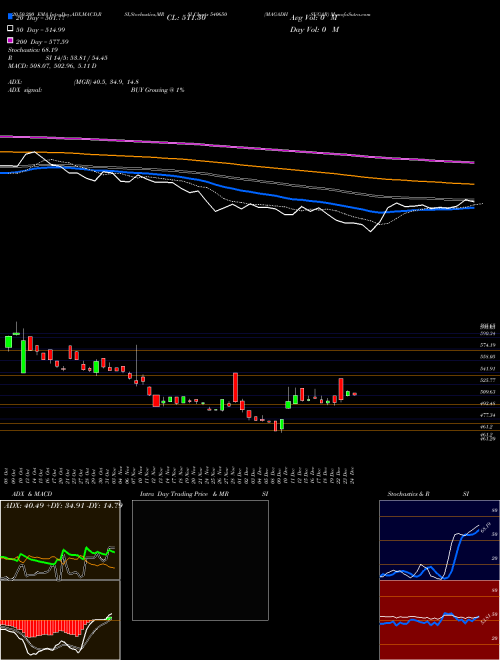Click the 574.19 price axis label

(488, 345)
